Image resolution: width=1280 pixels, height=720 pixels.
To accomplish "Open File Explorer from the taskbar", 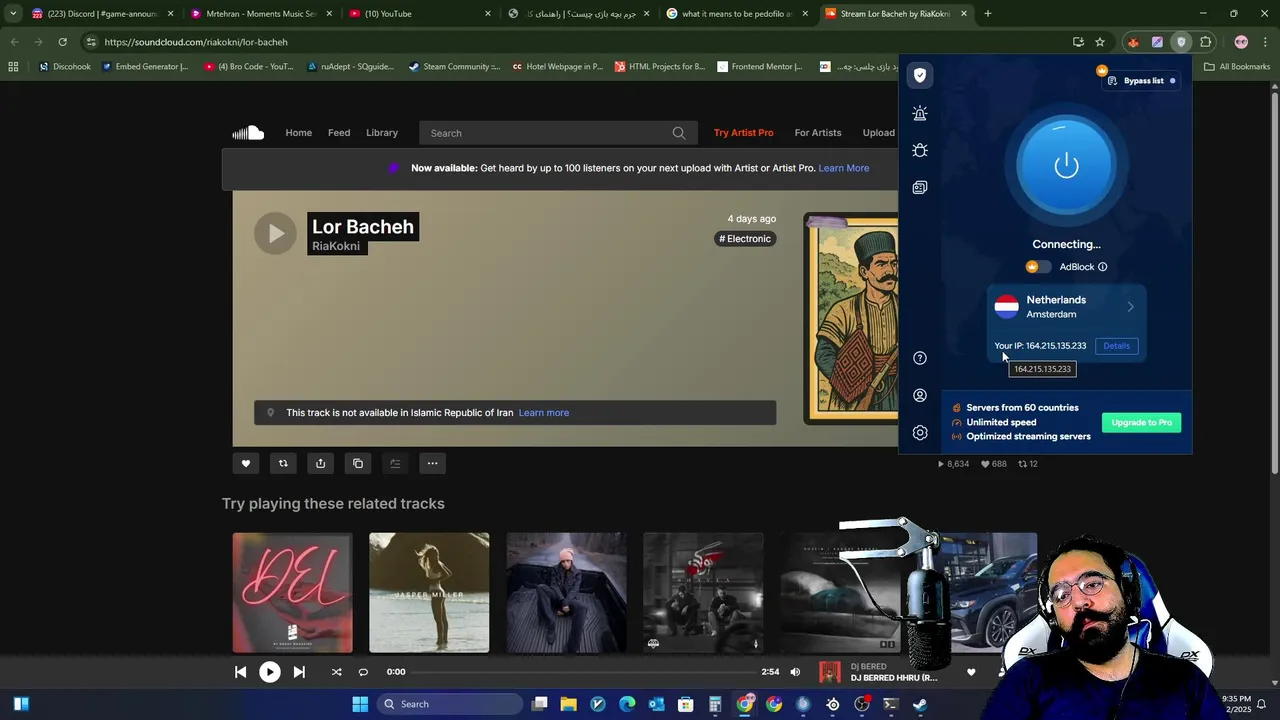I will tap(568, 704).
